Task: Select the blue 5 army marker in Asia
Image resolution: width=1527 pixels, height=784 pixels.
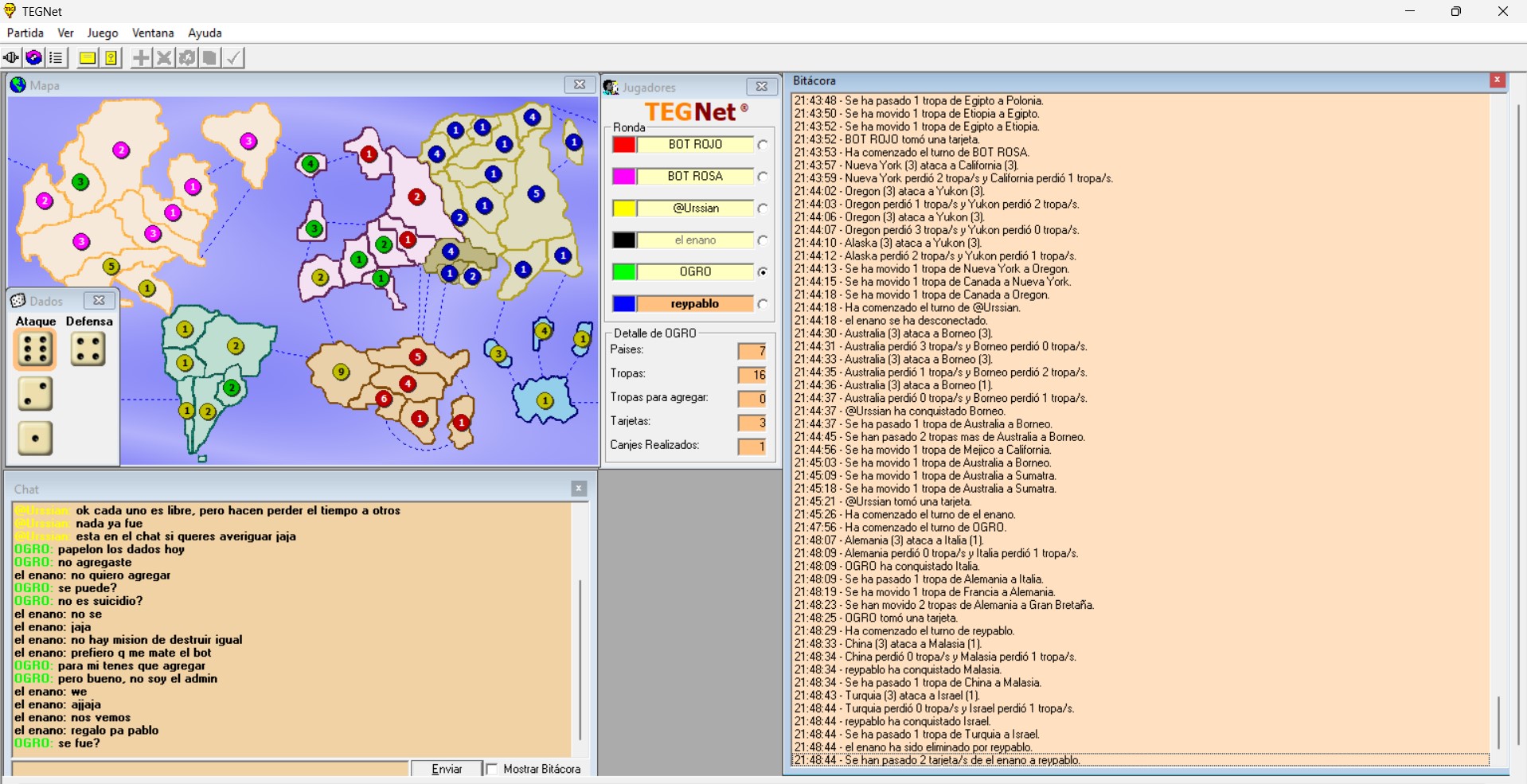Action: click(536, 193)
